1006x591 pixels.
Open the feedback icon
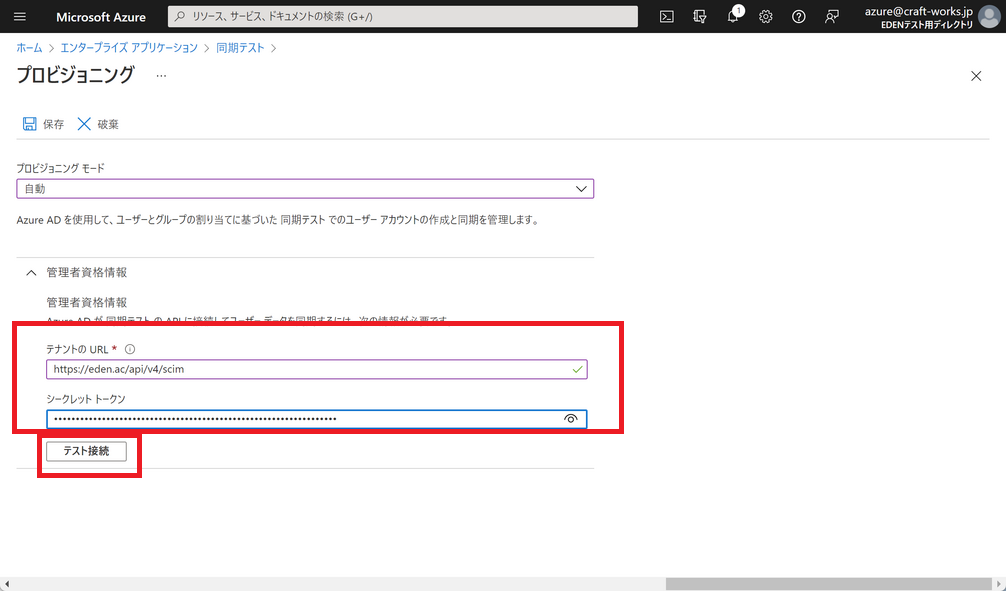coord(831,17)
